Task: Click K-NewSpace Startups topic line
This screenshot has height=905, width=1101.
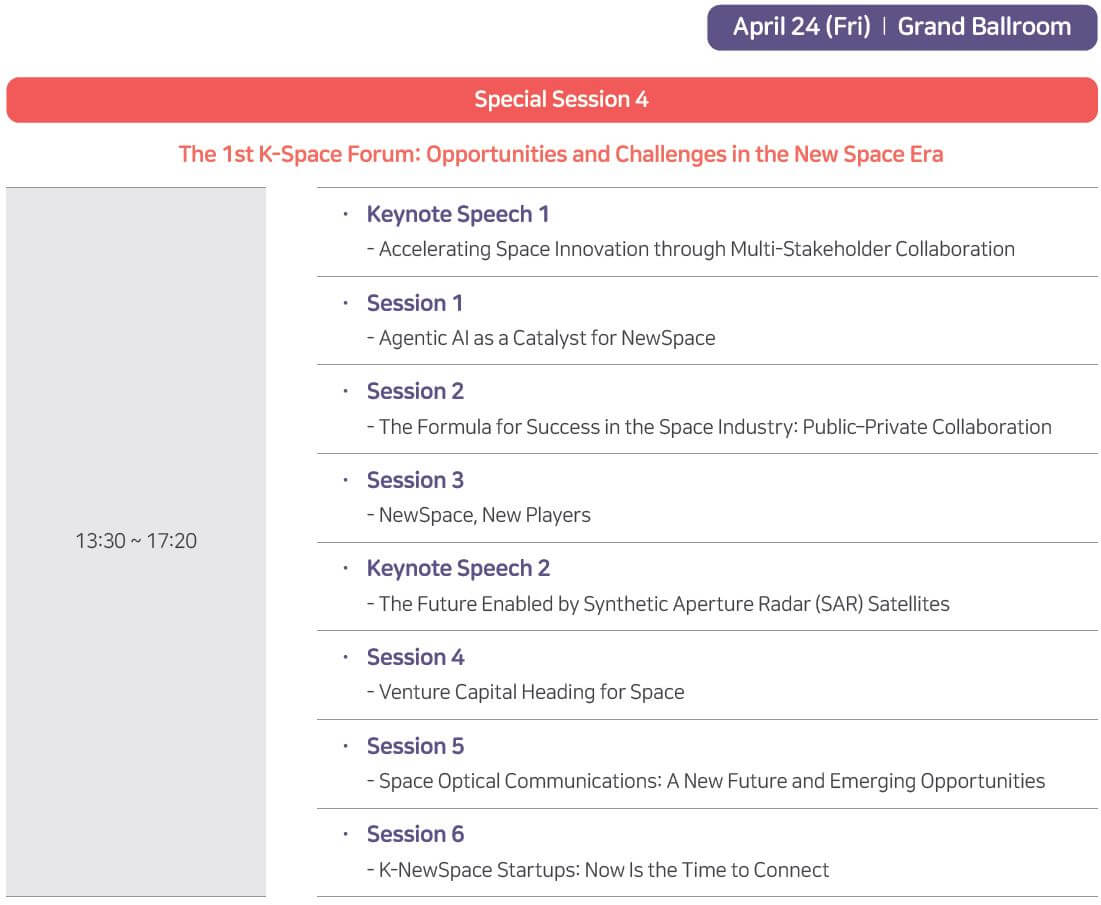Action: (598, 870)
